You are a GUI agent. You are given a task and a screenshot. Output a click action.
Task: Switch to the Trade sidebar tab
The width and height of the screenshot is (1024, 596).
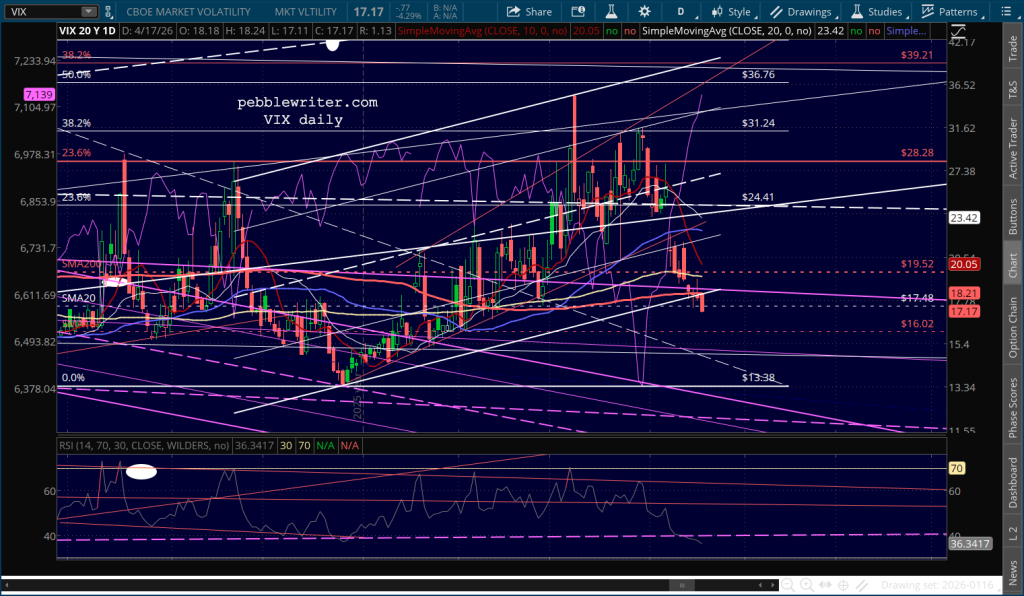point(1013,49)
